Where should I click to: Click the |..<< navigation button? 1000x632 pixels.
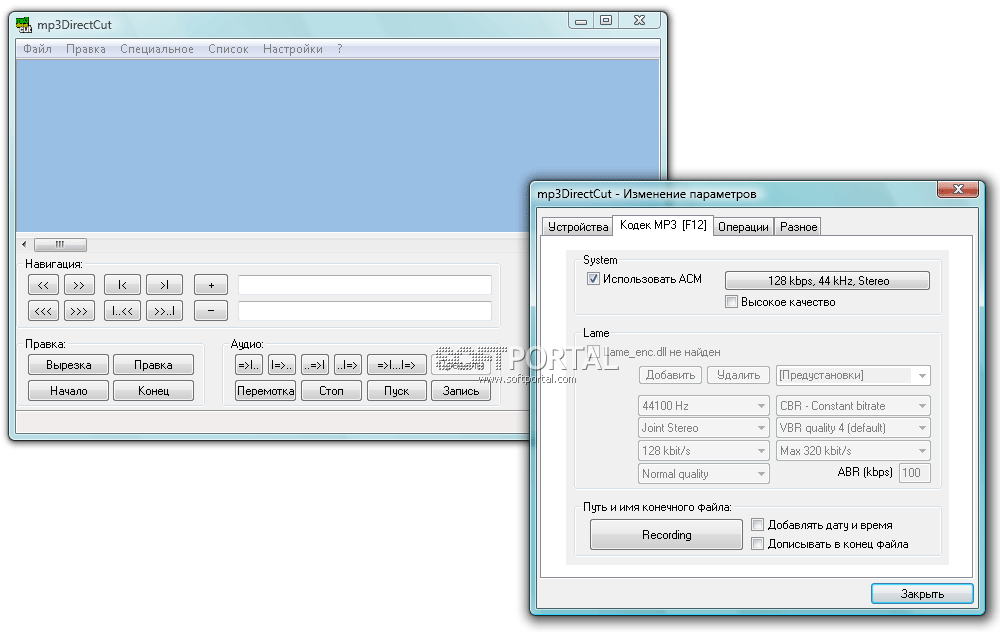coord(122,311)
